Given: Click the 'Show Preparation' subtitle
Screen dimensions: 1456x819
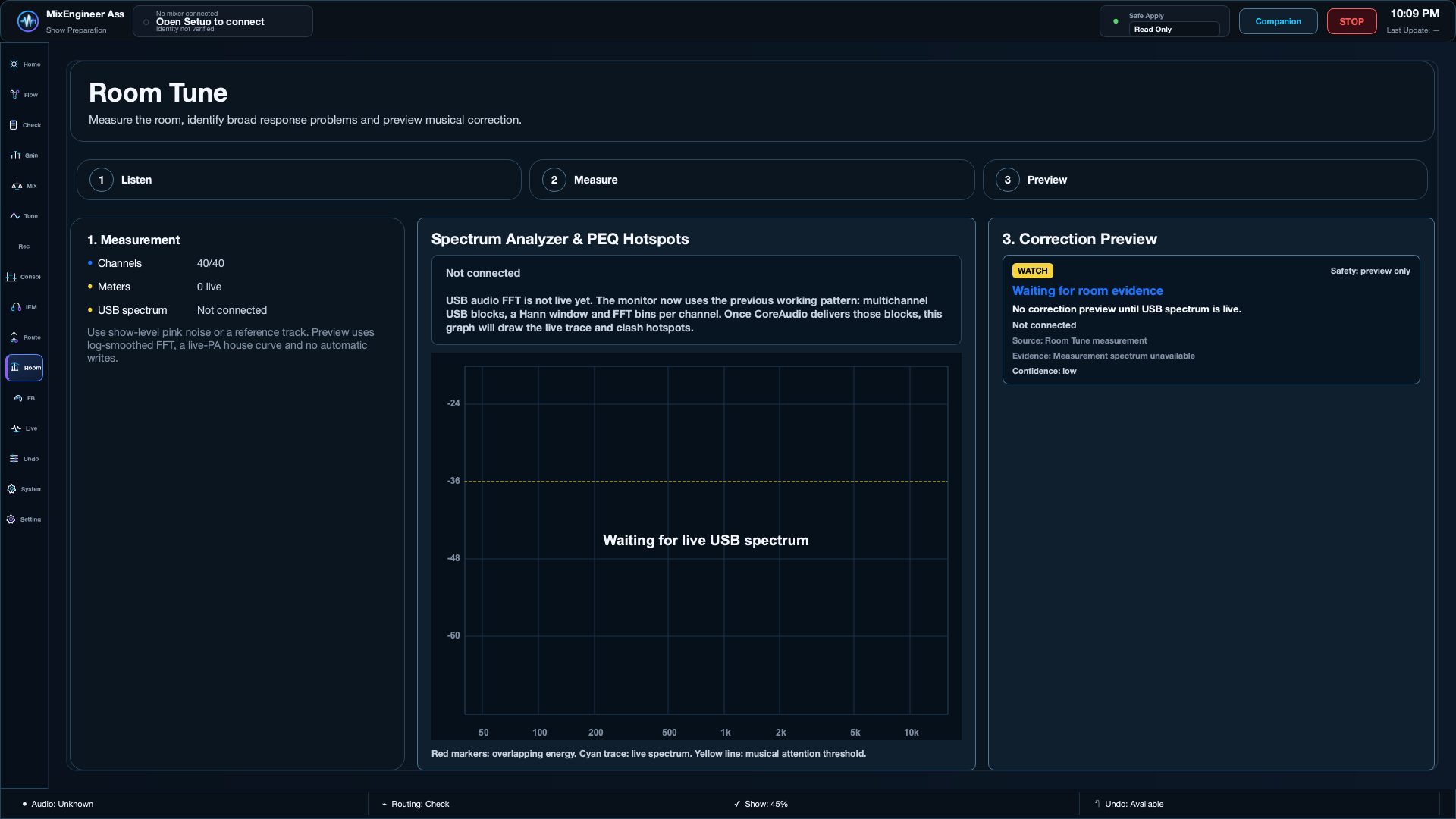Looking at the screenshot, I should pos(76,30).
